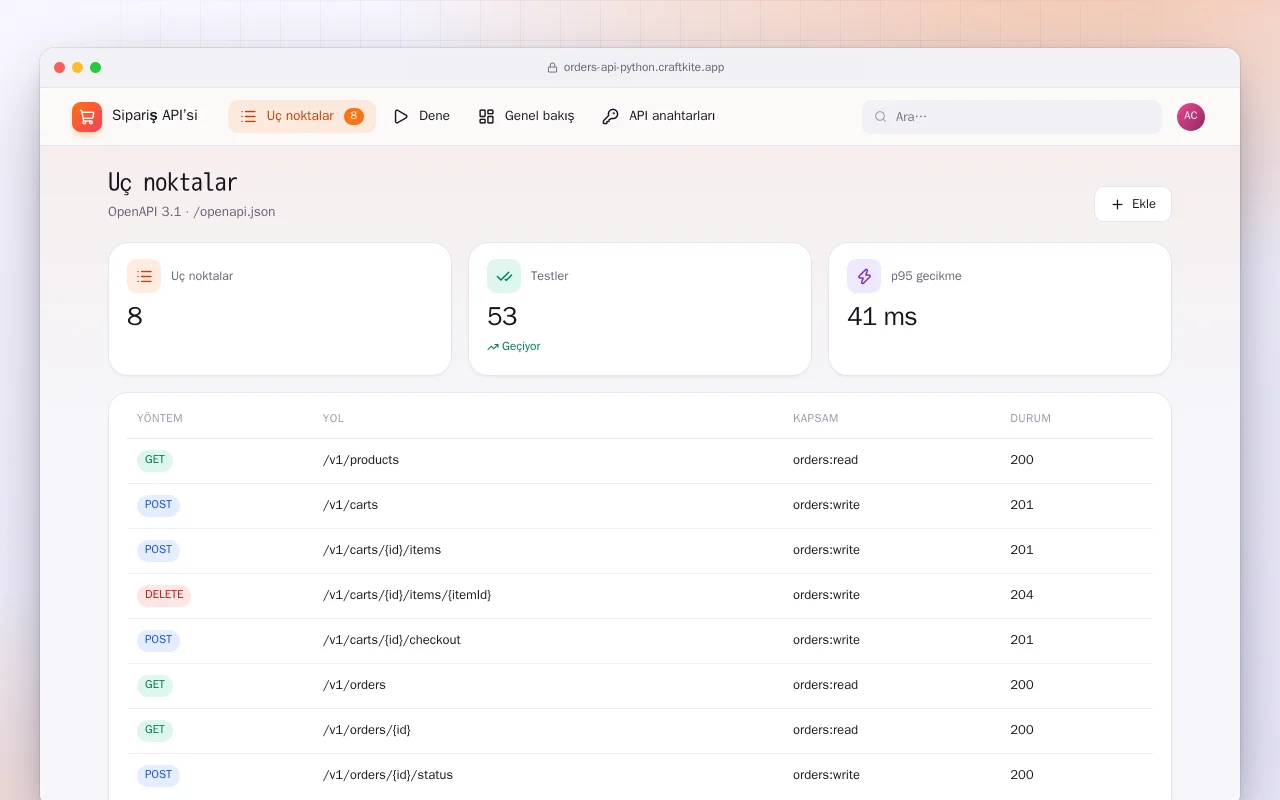Click the DELETE method badge
The height and width of the screenshot is (800, 1280).
[164, 596]
